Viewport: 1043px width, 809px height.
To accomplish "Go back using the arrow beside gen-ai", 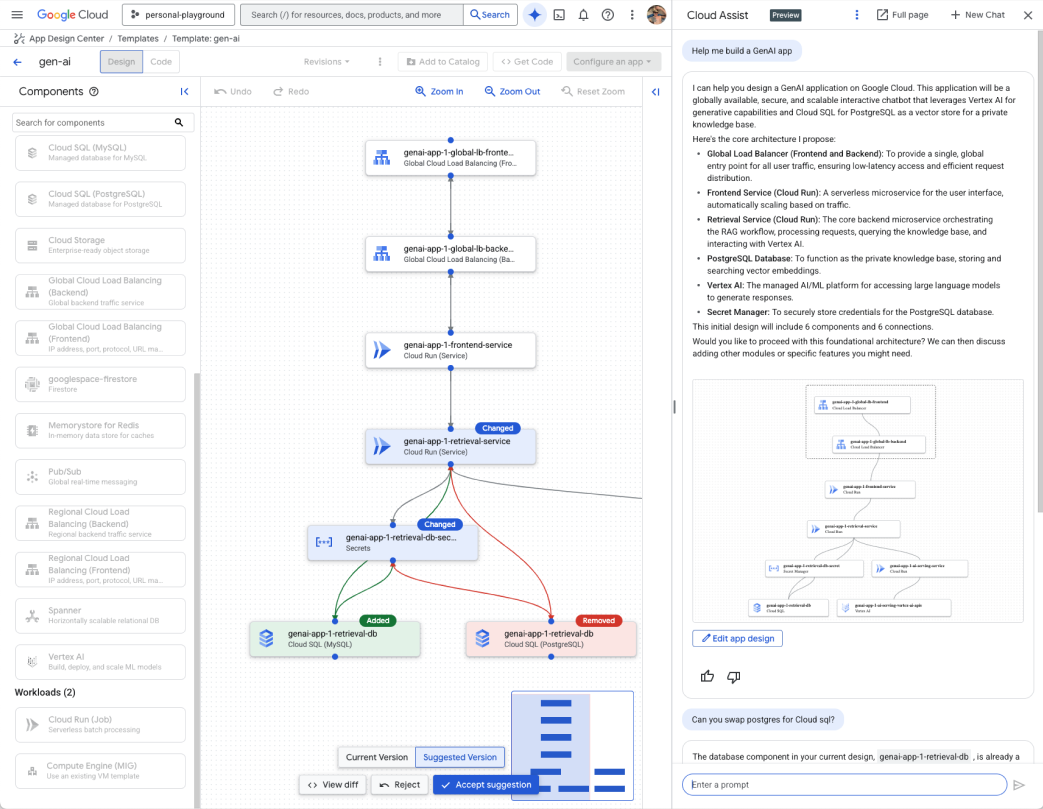I will tap(17, 62).
